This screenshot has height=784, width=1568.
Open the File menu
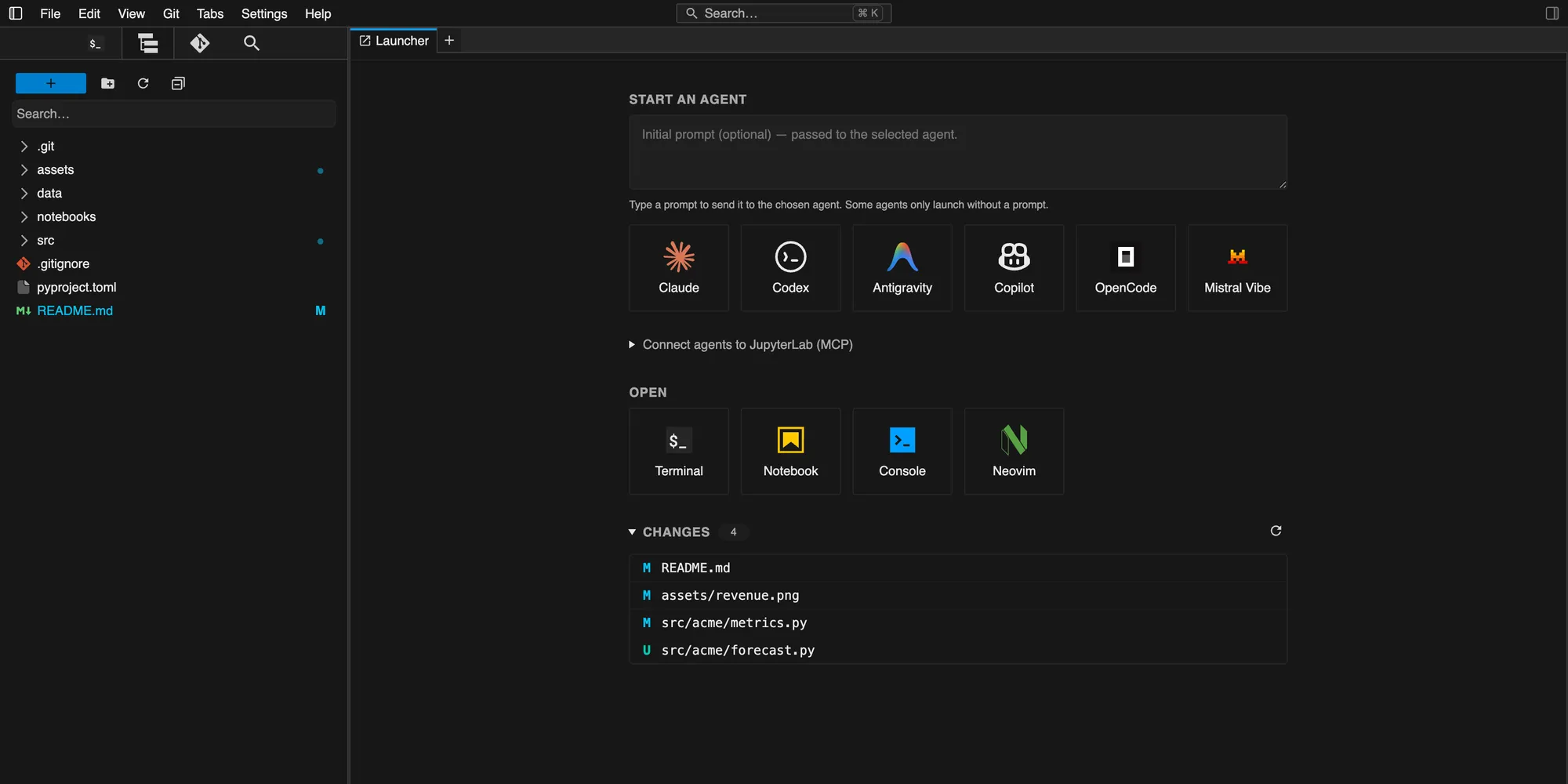coord(50,13)
